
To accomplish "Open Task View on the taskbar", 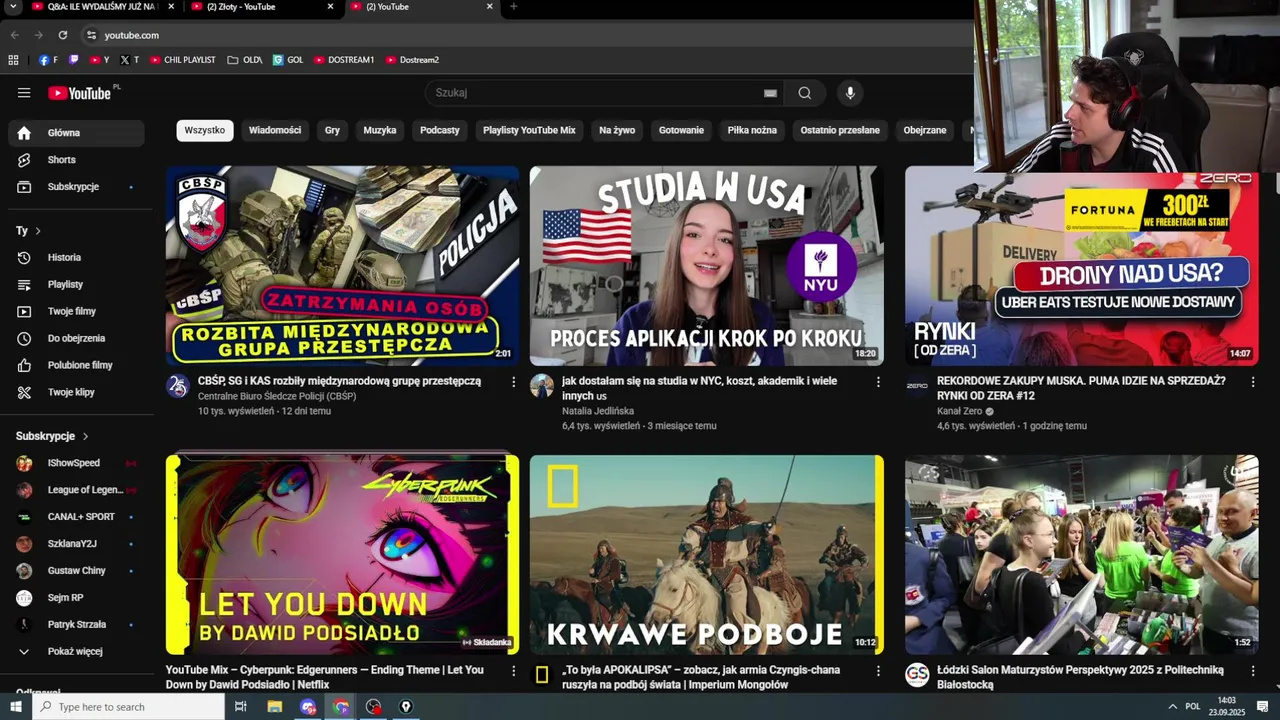I will (x=241, y=707).
